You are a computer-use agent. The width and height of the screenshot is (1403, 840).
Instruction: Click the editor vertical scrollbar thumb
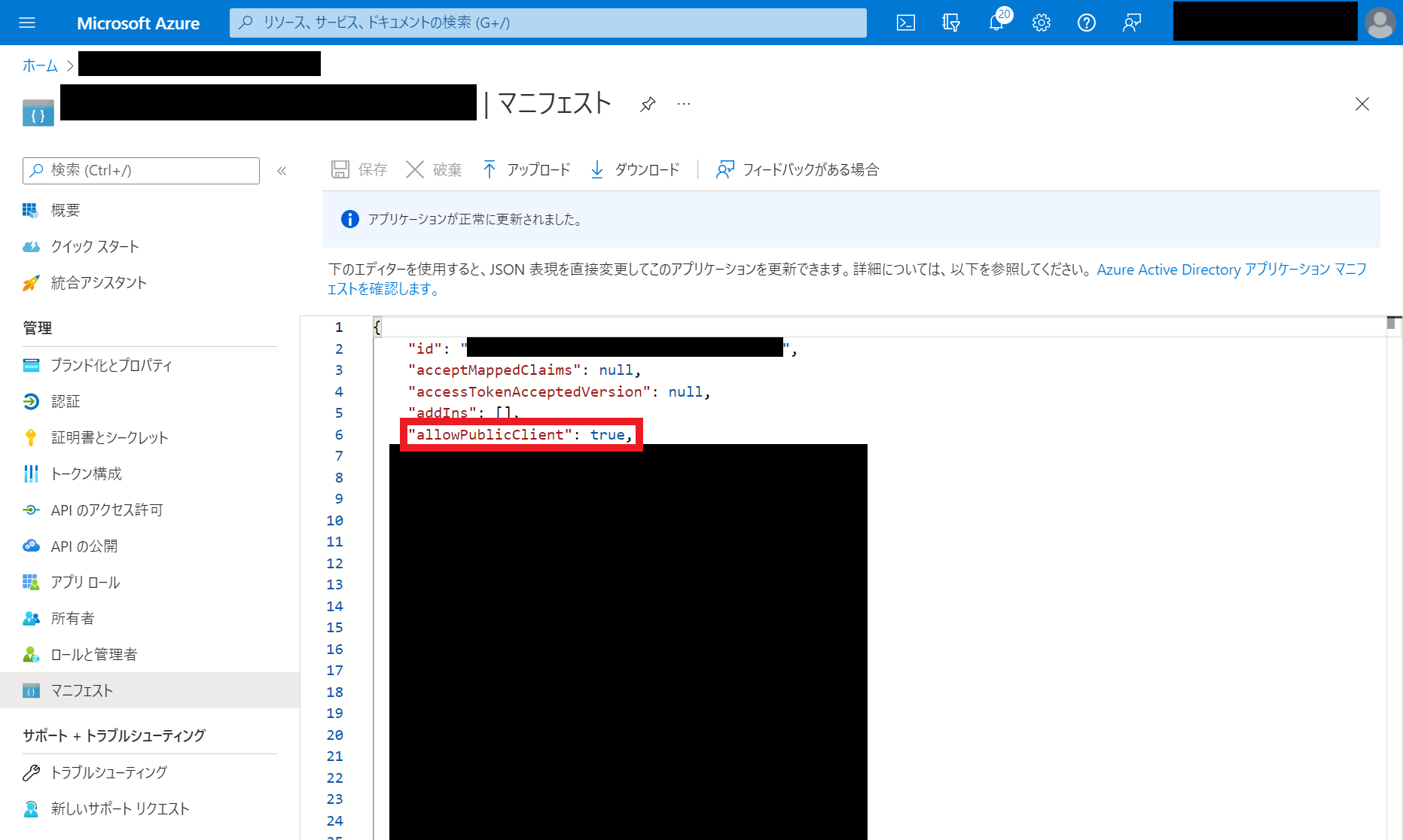(x=1391, y=323)
